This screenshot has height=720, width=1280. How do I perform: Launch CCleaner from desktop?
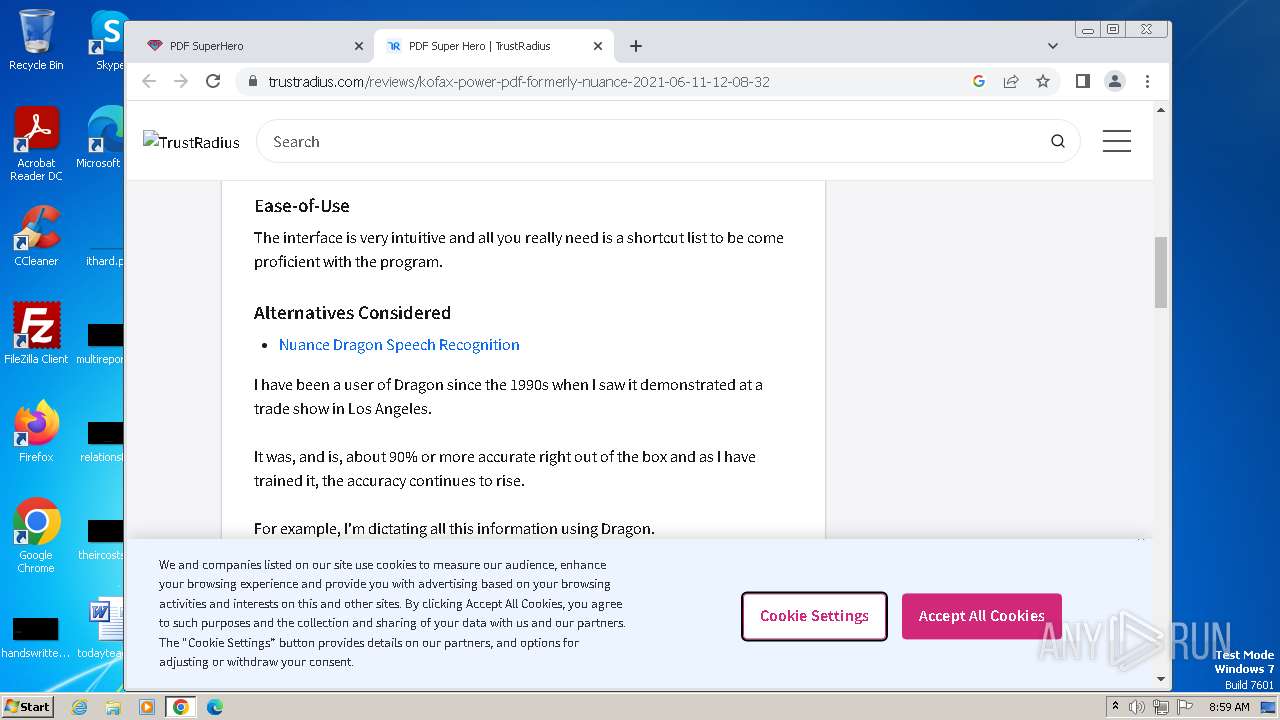click(36, 236)
